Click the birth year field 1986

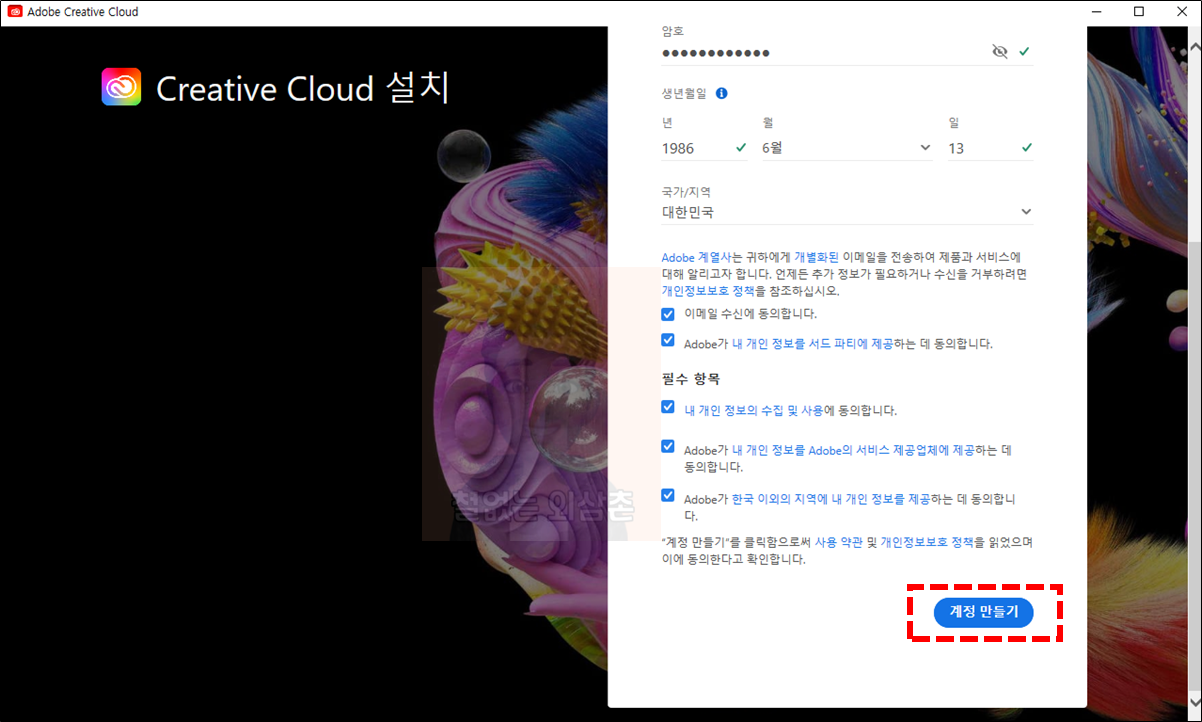pyautogui.click(x=704, y=148)
